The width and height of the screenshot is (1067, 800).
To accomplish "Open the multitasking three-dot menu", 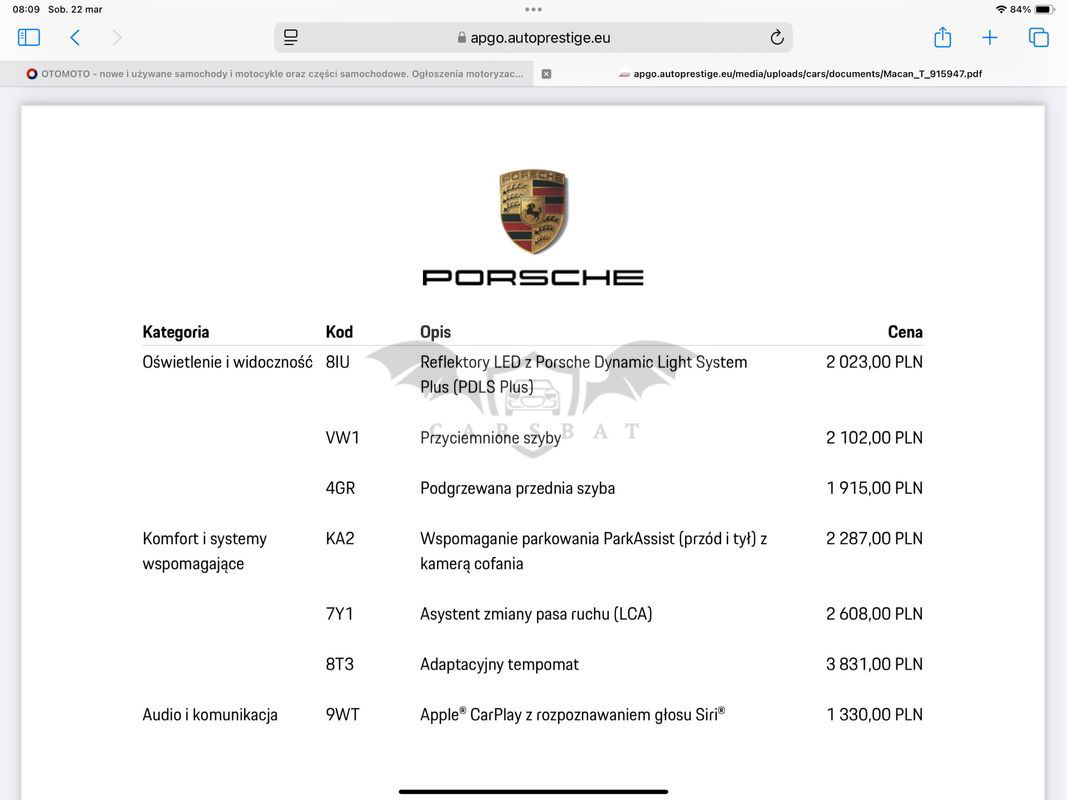I will 533,9.
